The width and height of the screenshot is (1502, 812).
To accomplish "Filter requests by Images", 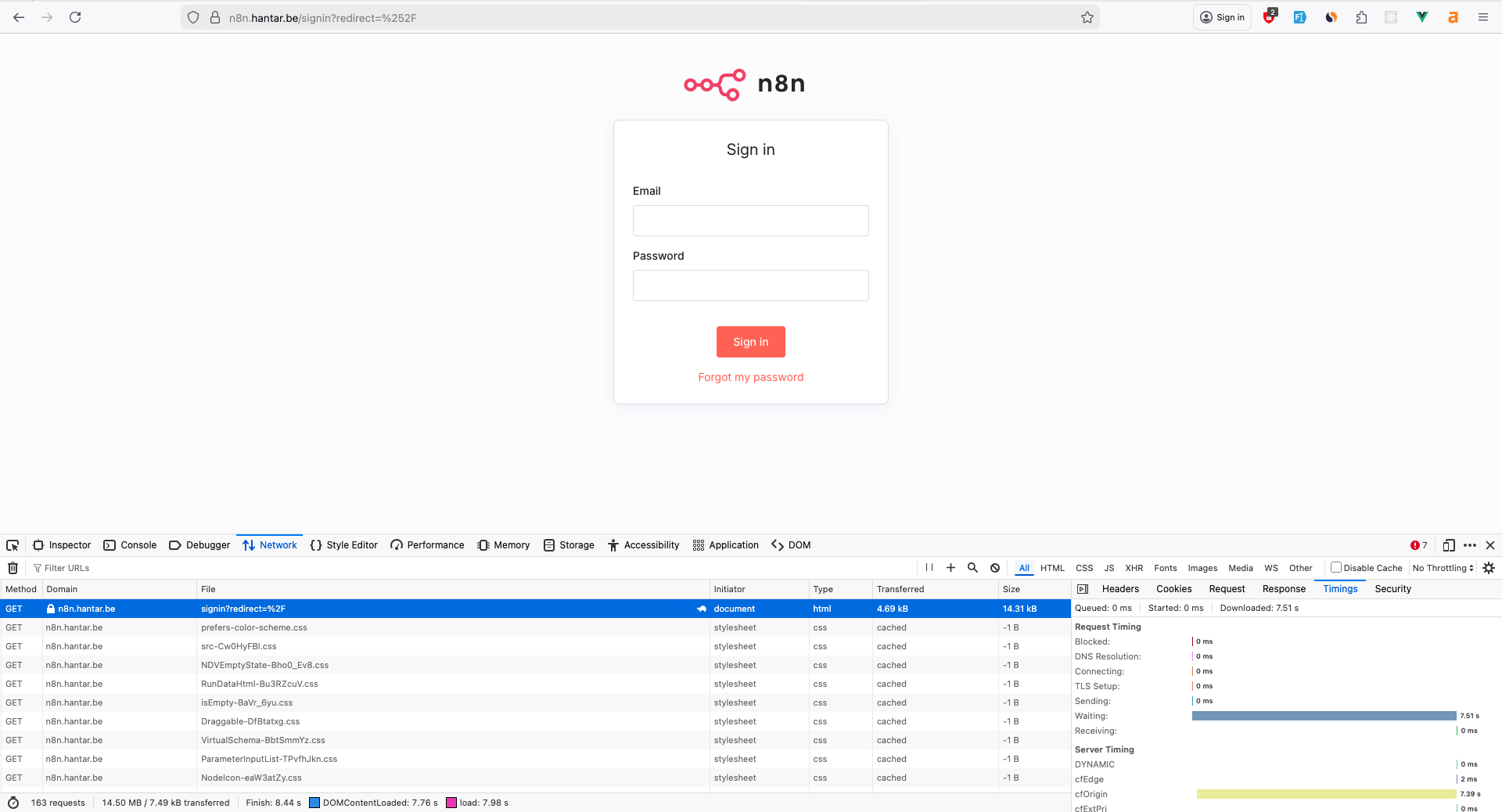I will [x=1202, y=568].
